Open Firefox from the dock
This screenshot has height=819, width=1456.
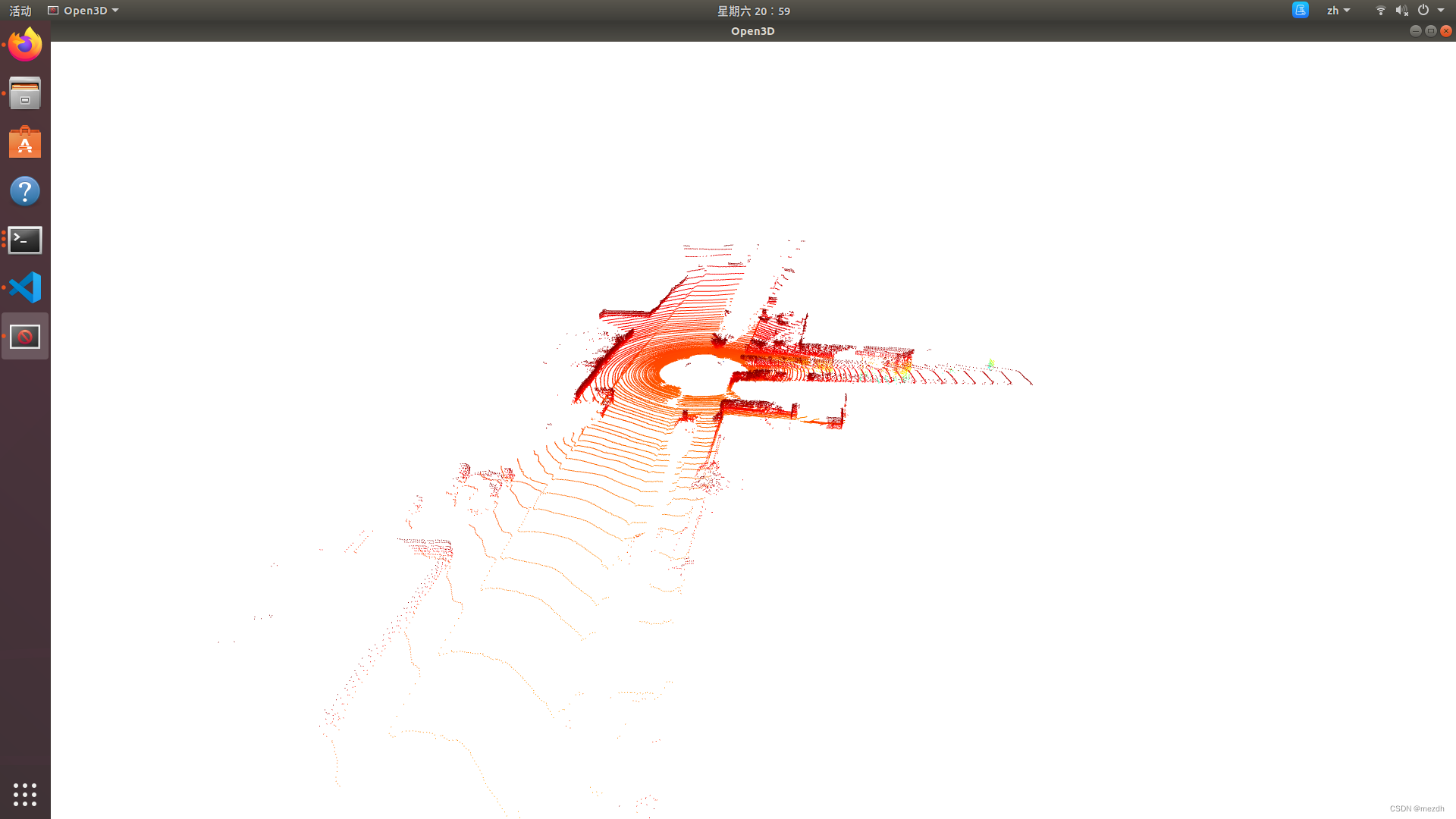tap(25, 45)
